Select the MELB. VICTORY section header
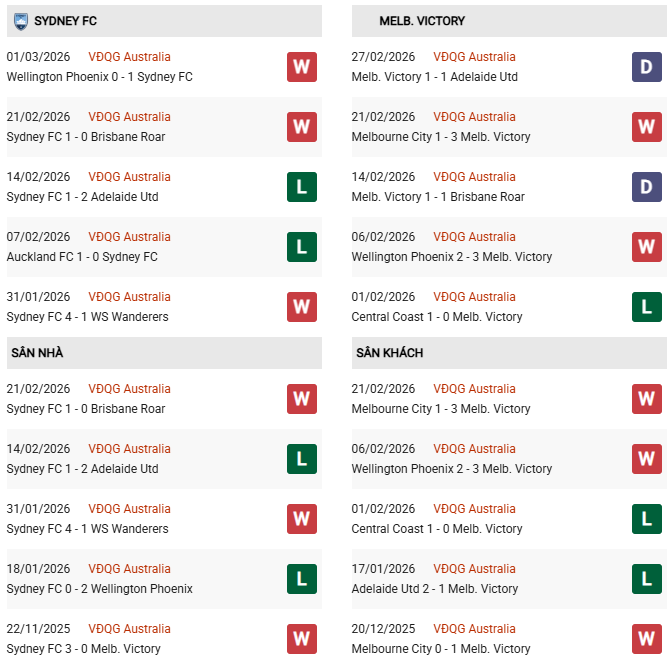Viewport: 672px width, 664px height. [422, 21]
